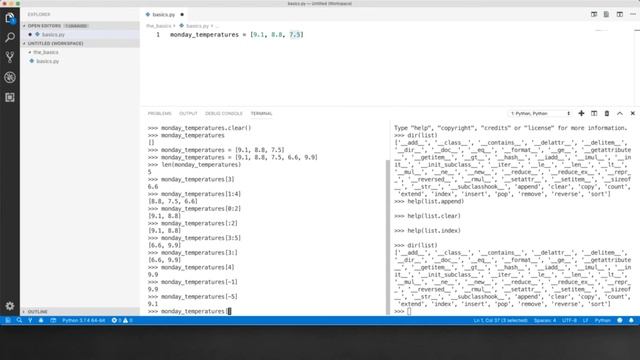Open the Debug view in activity bar
Viewport: 640px width, 360px height.
tap(10, 77)
